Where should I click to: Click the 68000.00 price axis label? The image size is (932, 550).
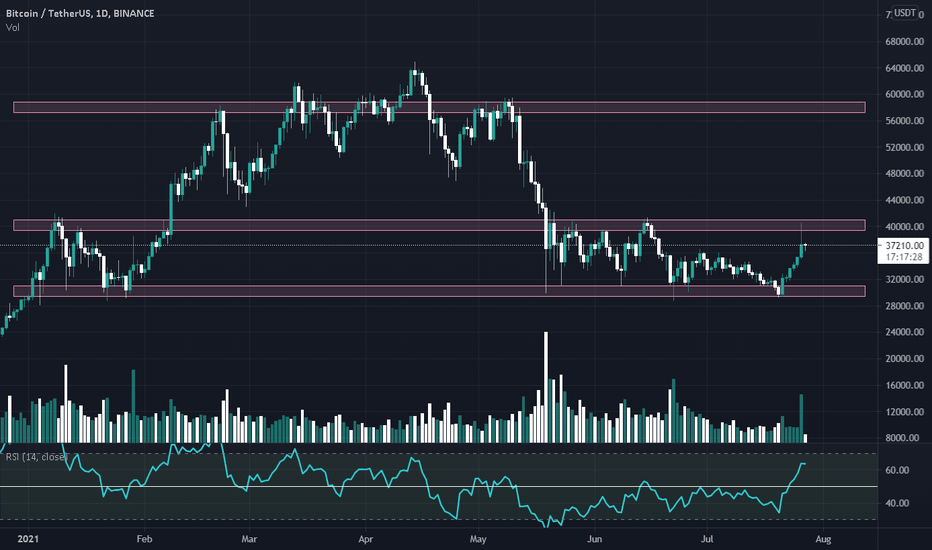pos(904,42)
